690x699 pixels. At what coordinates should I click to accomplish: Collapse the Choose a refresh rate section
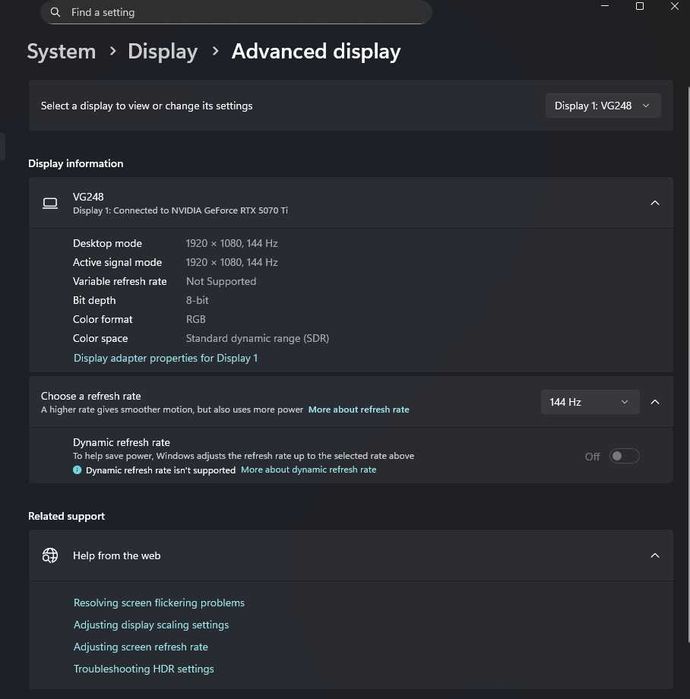point(655,402)
